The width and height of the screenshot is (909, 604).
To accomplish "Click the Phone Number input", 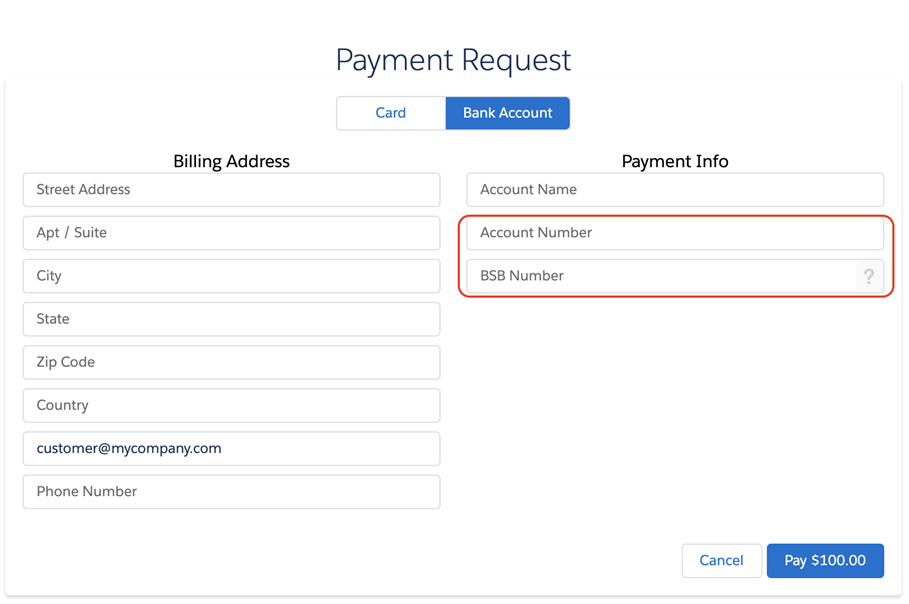I will click(231, 492).
